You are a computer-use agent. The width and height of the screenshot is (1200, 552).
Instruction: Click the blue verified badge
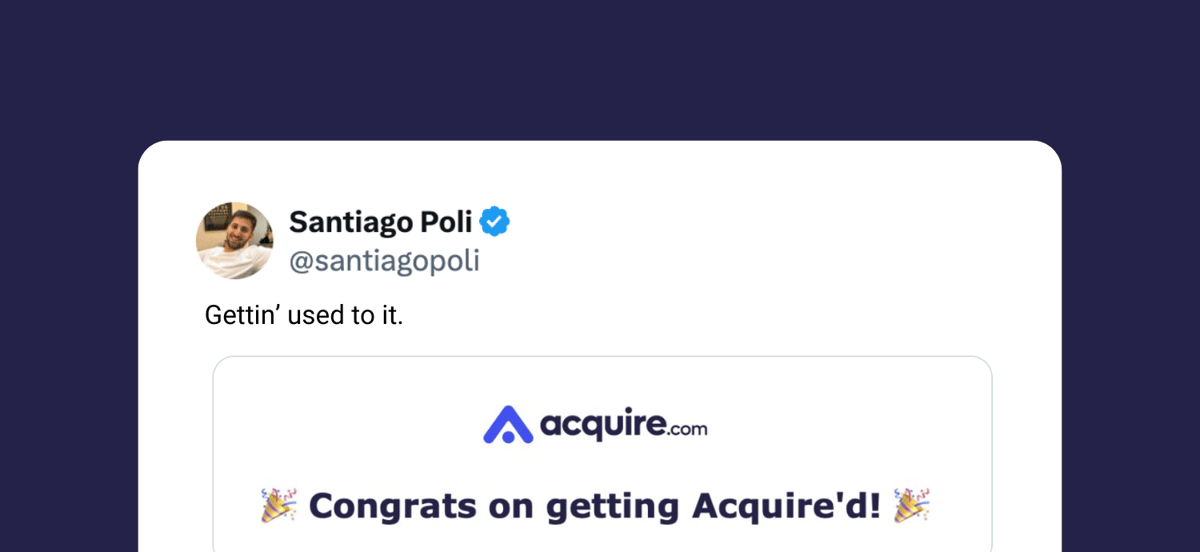(495, 221)
